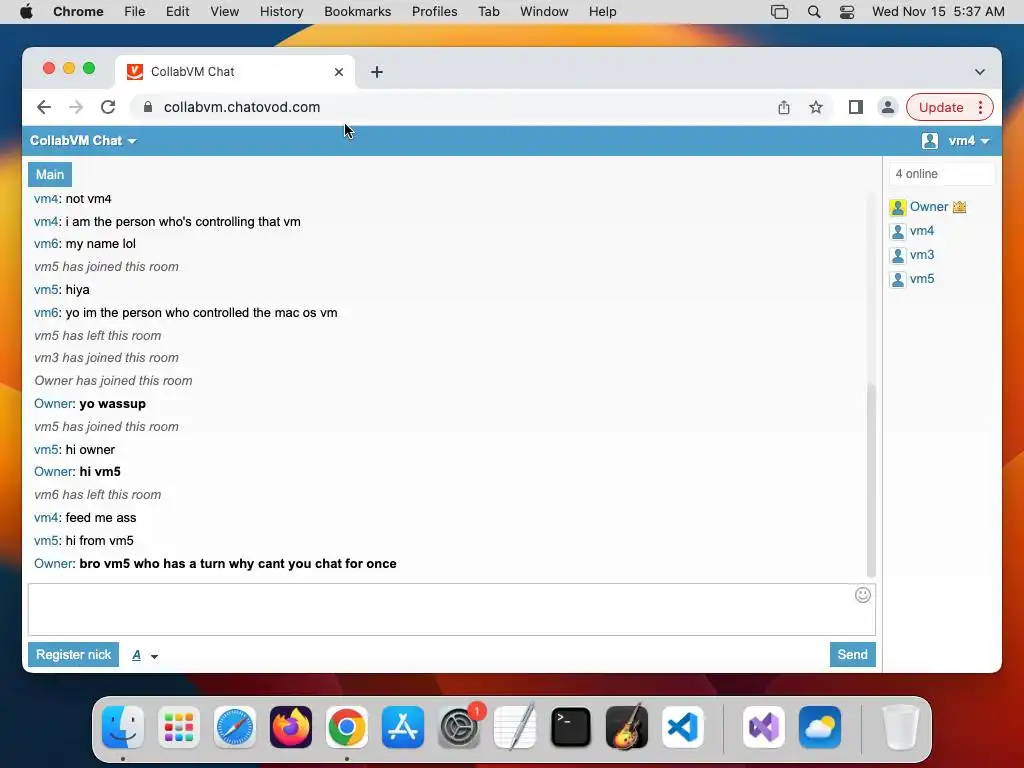Click the Owner nickname on 'yo wassup' message
The height and width of the screenshot is (768, 1024).
pos(54,404)
